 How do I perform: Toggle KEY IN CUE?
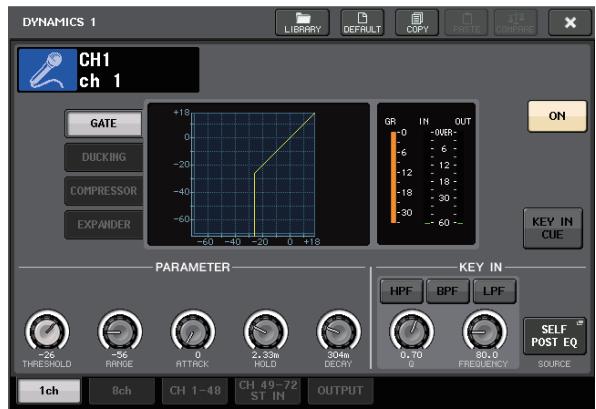click(x=553, y=228)
